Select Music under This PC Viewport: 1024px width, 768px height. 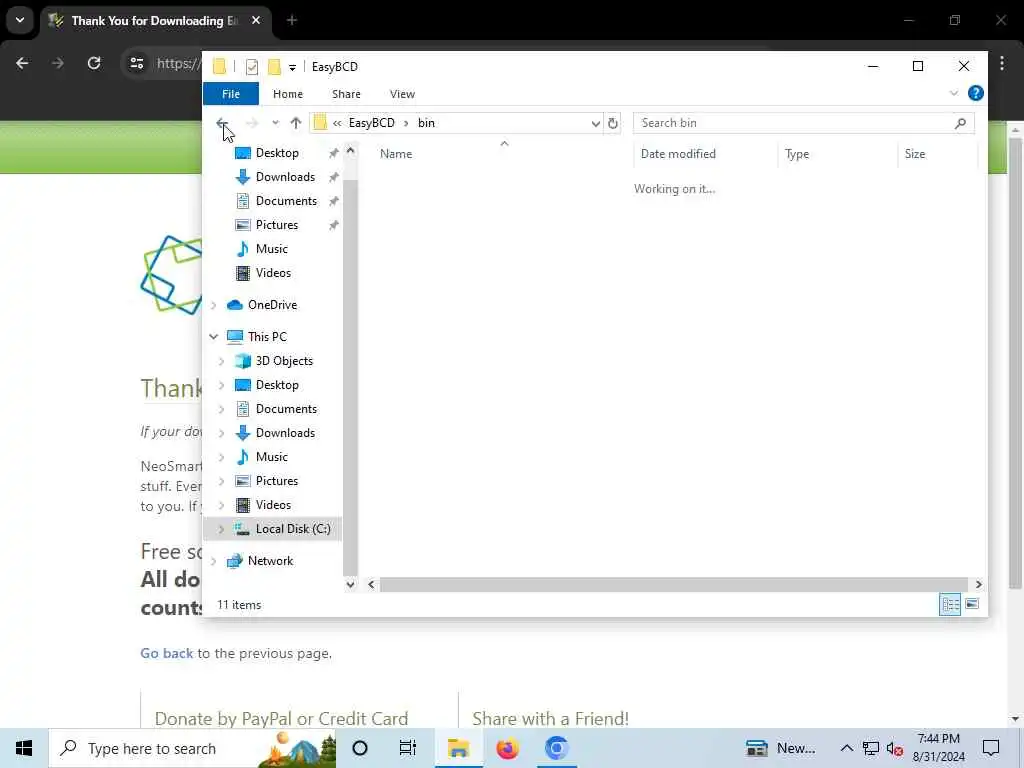(x=272, y=457)
